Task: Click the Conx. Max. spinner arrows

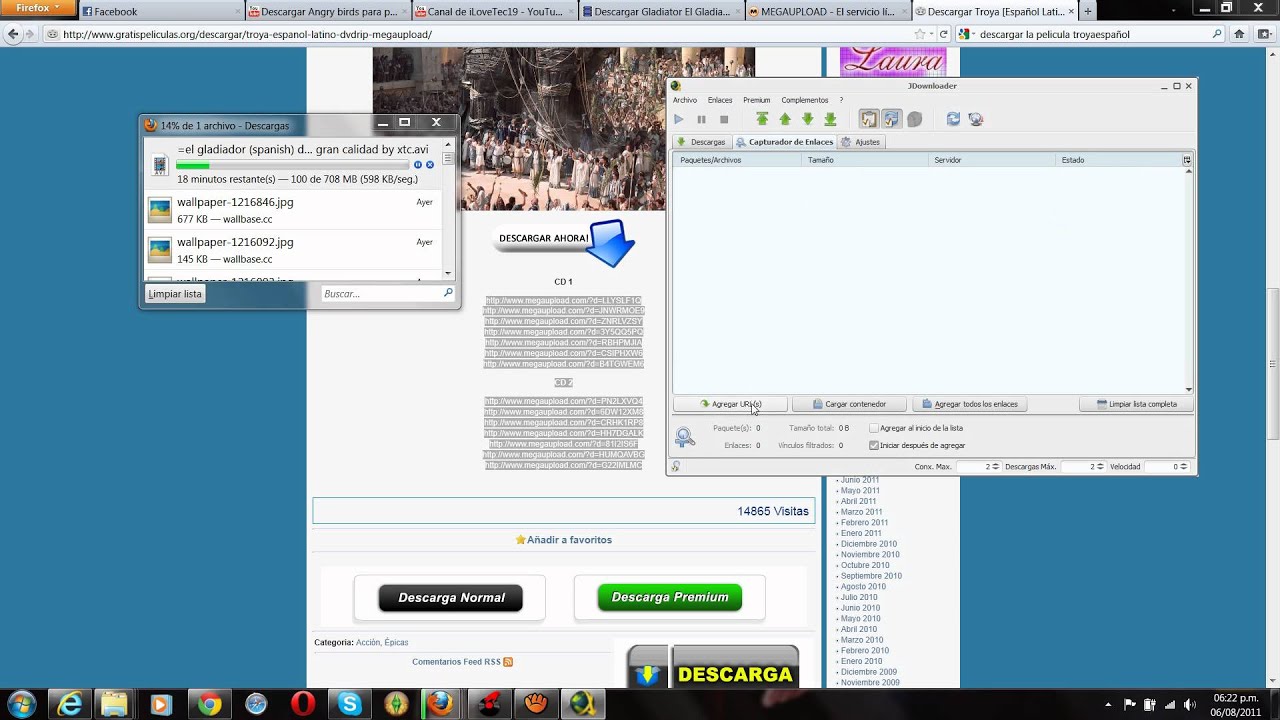Action: [995, 466]
